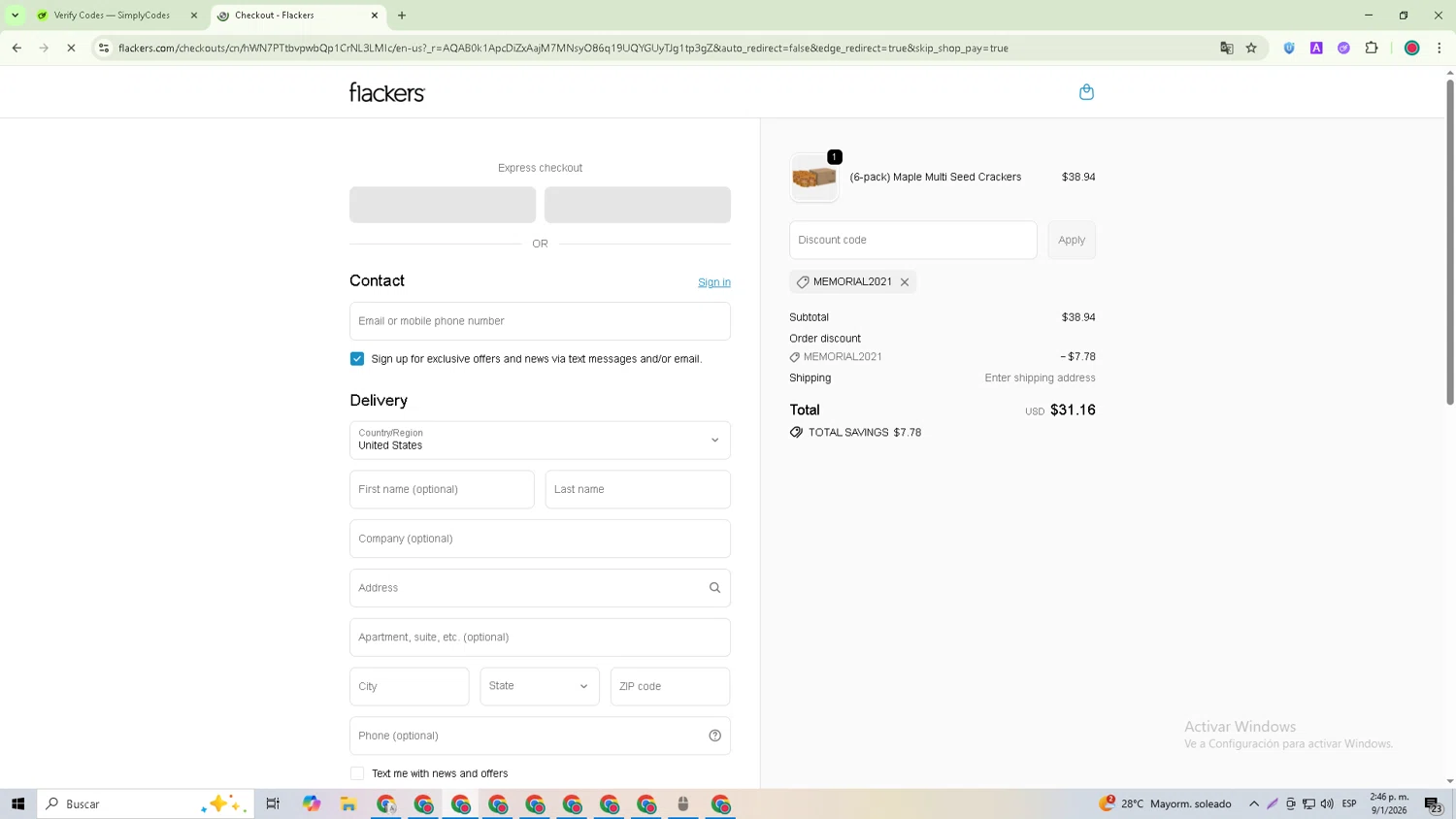This screenshot has width=1456, height=819.
Task: Open the Sign in link
Action: point(714,282)
